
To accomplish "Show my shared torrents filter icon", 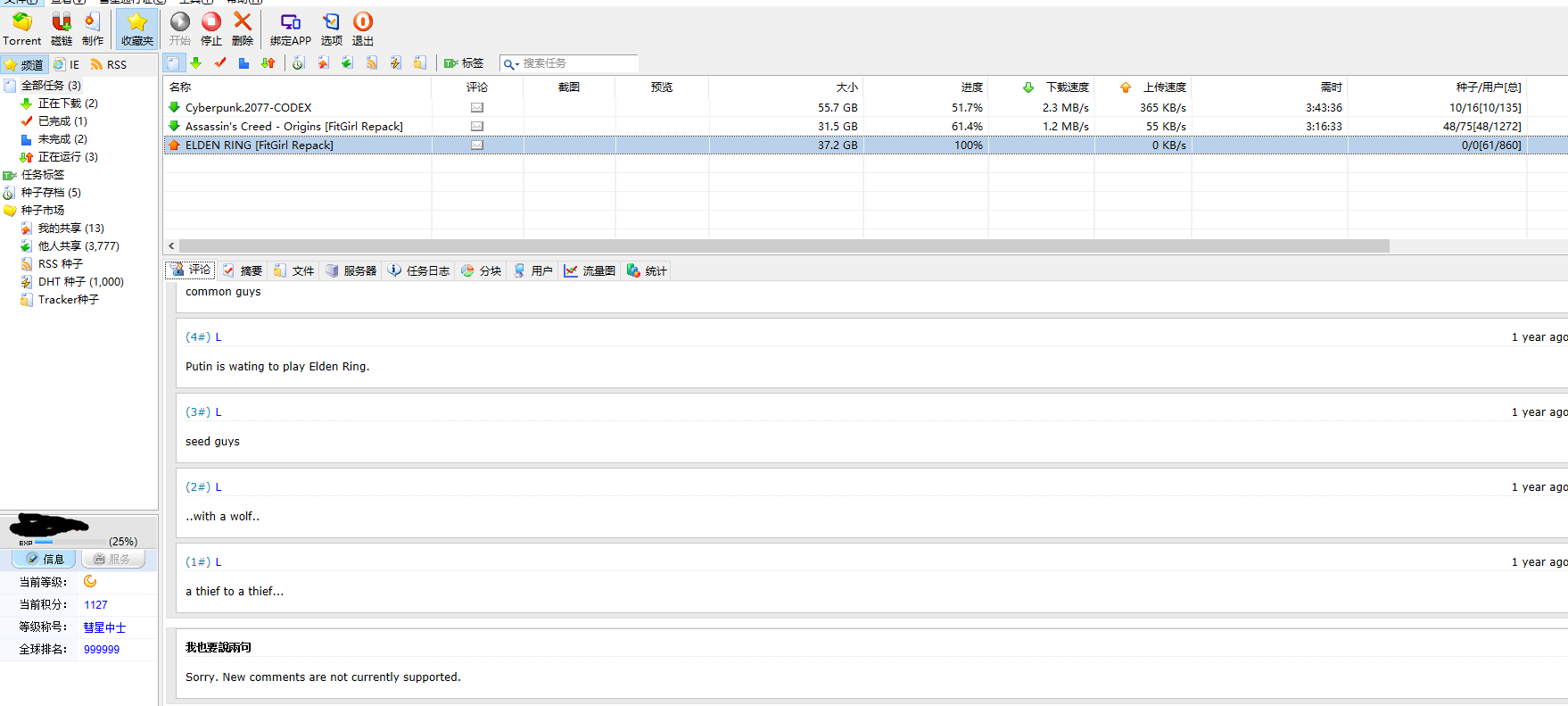I will [x=323, y=62].
